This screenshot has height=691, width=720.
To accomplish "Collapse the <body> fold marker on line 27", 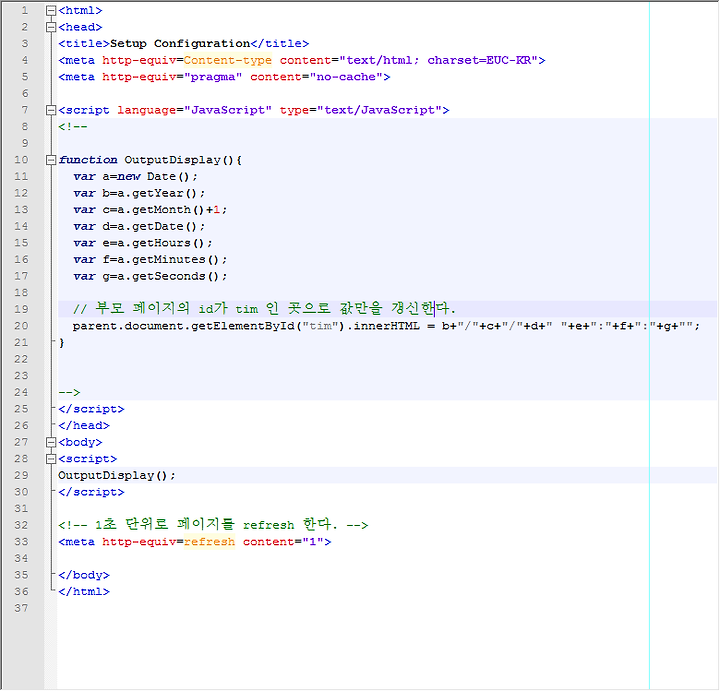I will click(51, 442).
